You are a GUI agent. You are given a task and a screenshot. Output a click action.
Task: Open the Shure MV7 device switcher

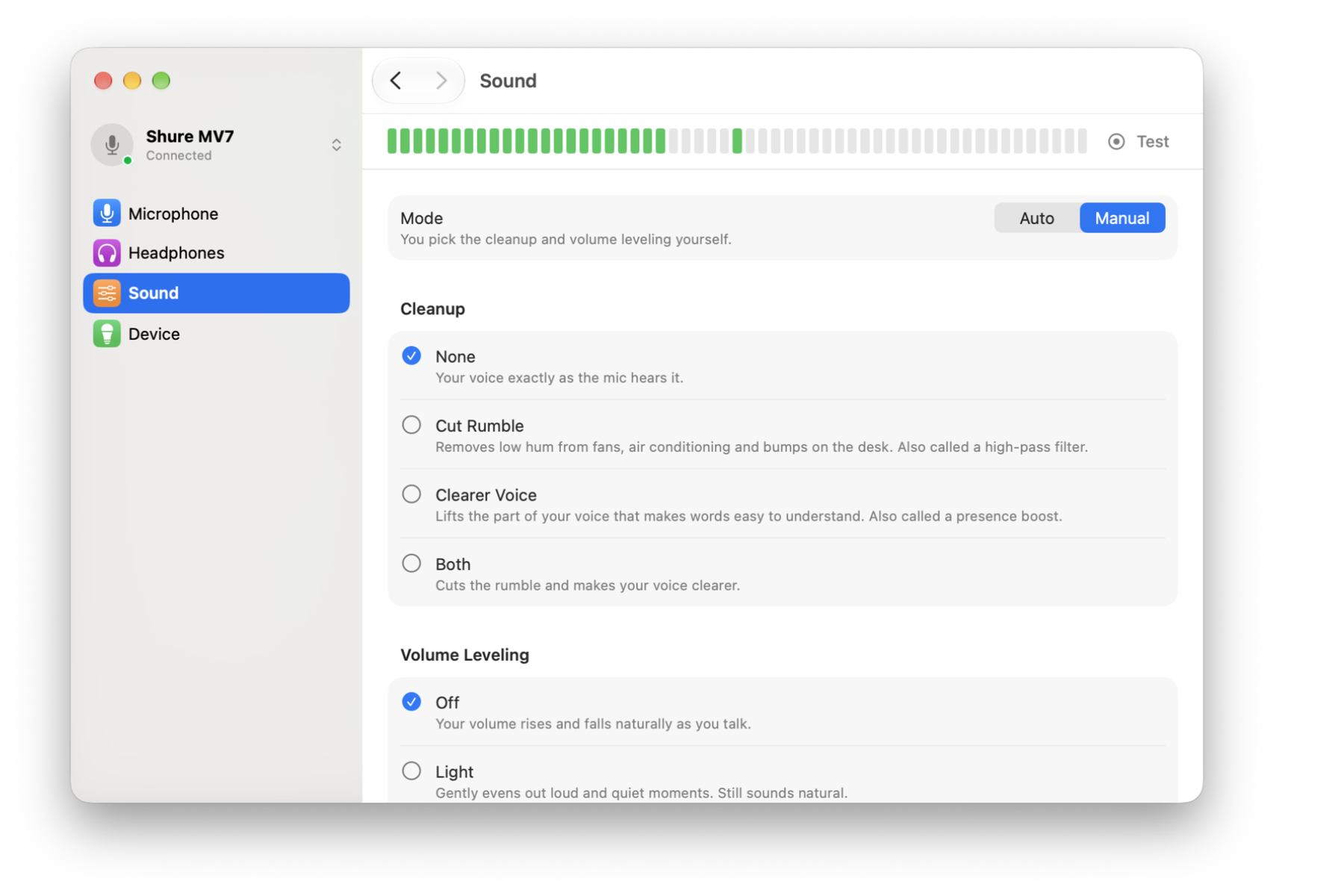(x=337, y=145)
